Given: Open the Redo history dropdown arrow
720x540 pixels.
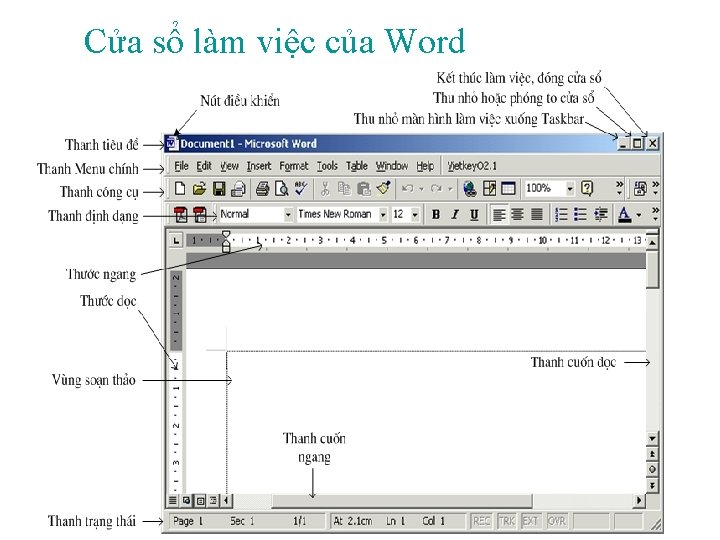Looking at the screenshot, I should click(450, 189).
